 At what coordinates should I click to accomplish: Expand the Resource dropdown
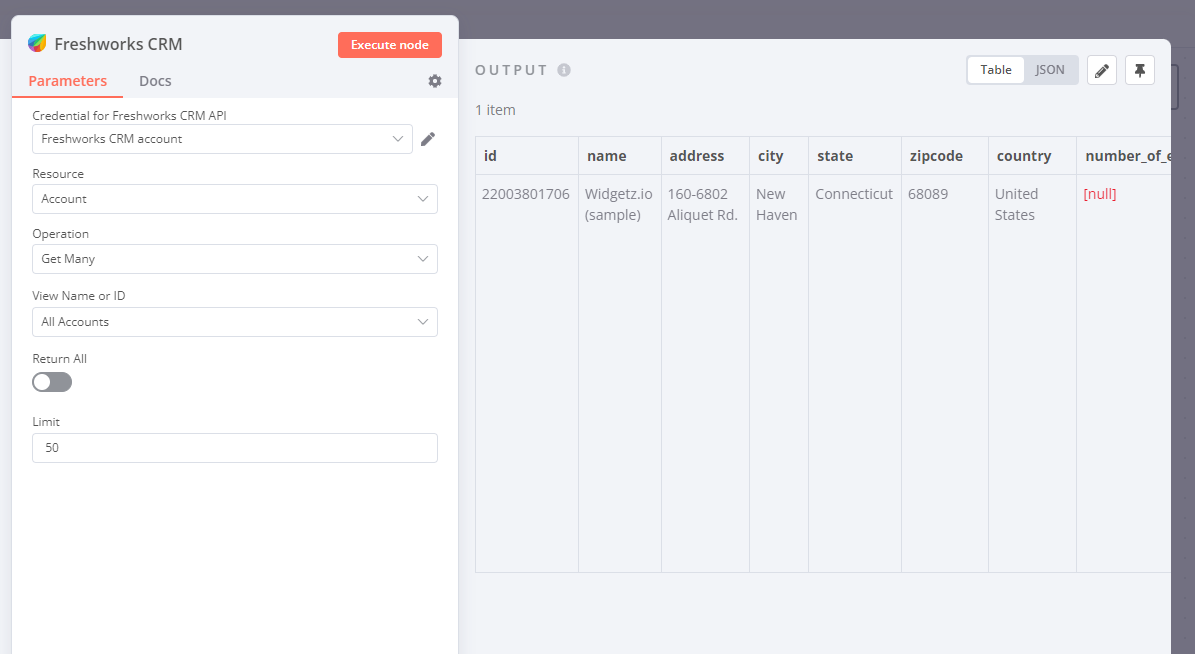[x=235, y=199]
